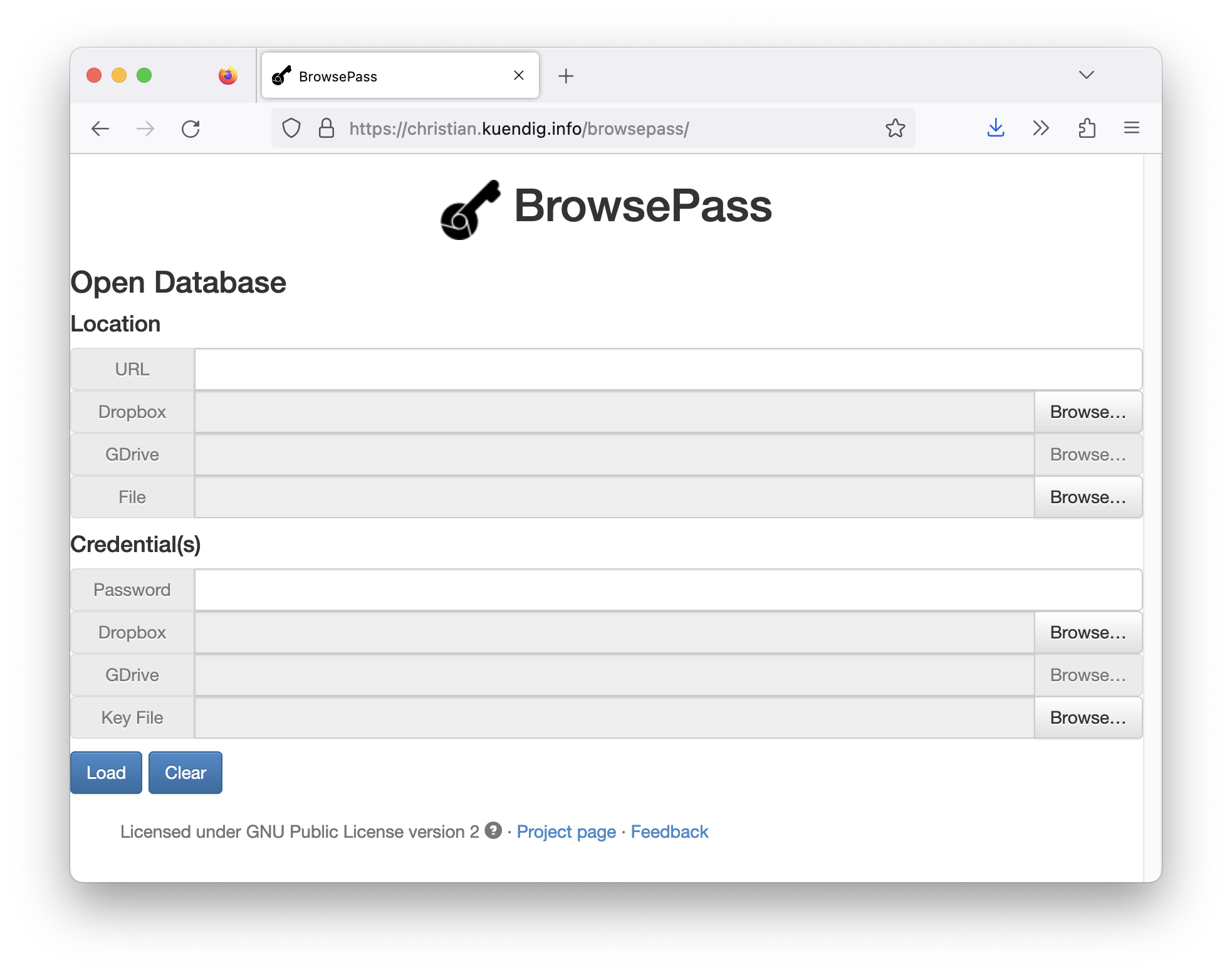Open the Firefox hamburger menu
1232x975 pixels.
(1132, 128)
